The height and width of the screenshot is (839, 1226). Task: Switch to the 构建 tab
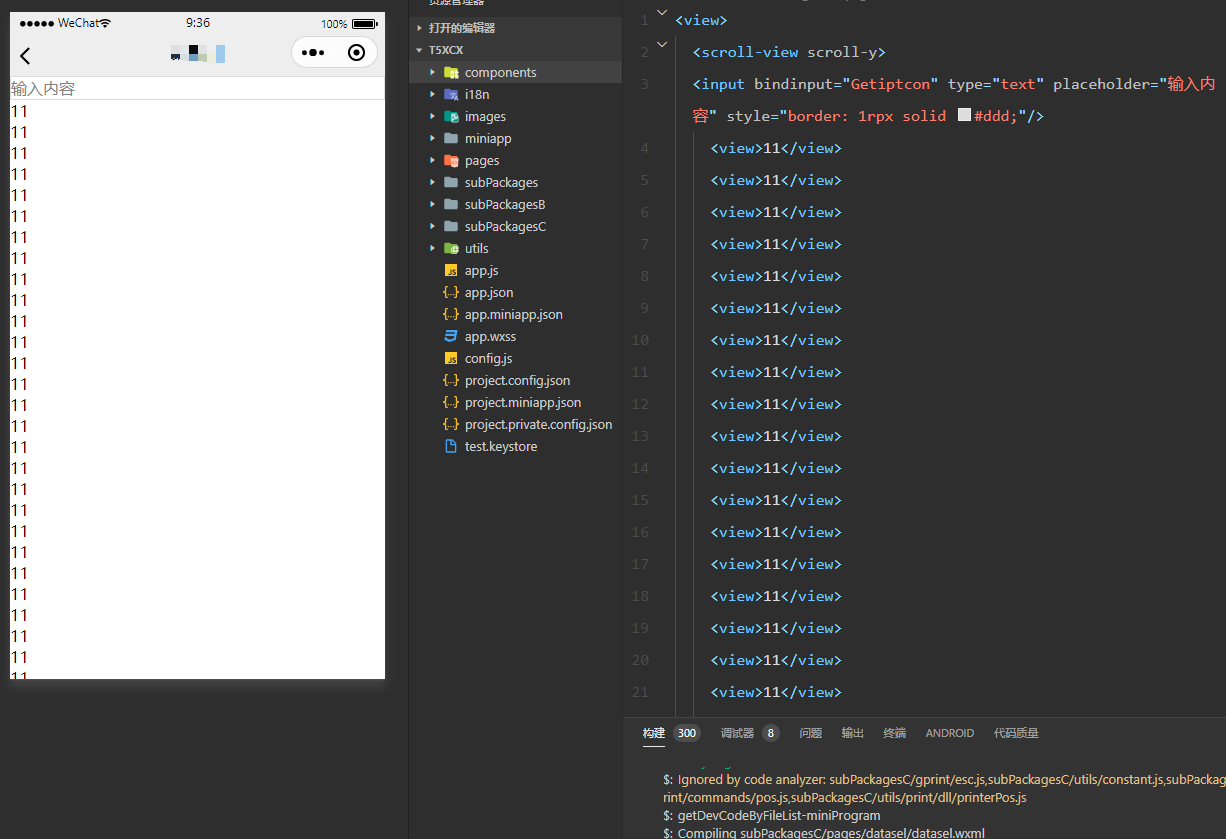[x=654, y=733]
